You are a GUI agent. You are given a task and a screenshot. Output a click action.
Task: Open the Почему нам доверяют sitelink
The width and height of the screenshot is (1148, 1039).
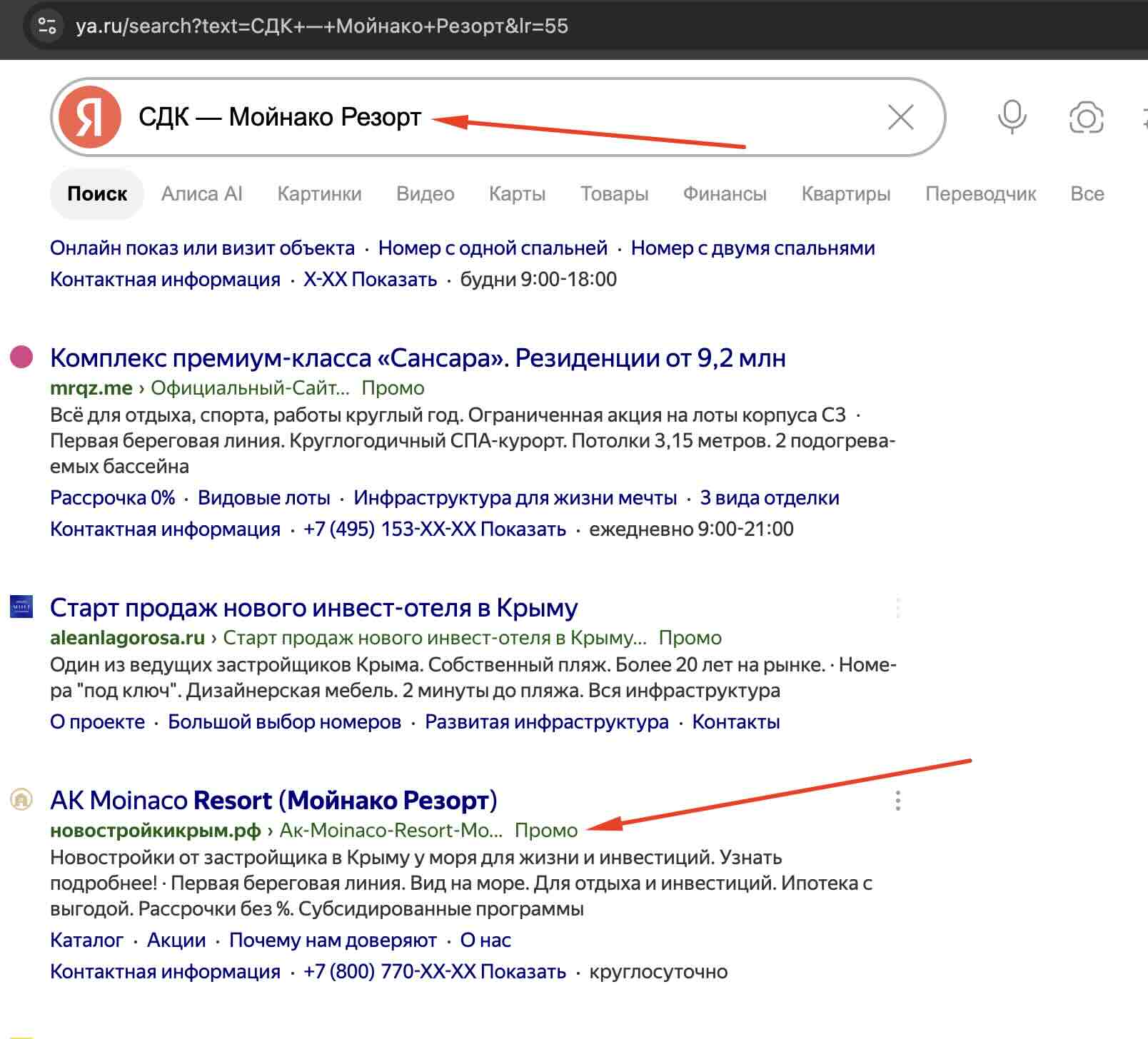tap(333, 941)
